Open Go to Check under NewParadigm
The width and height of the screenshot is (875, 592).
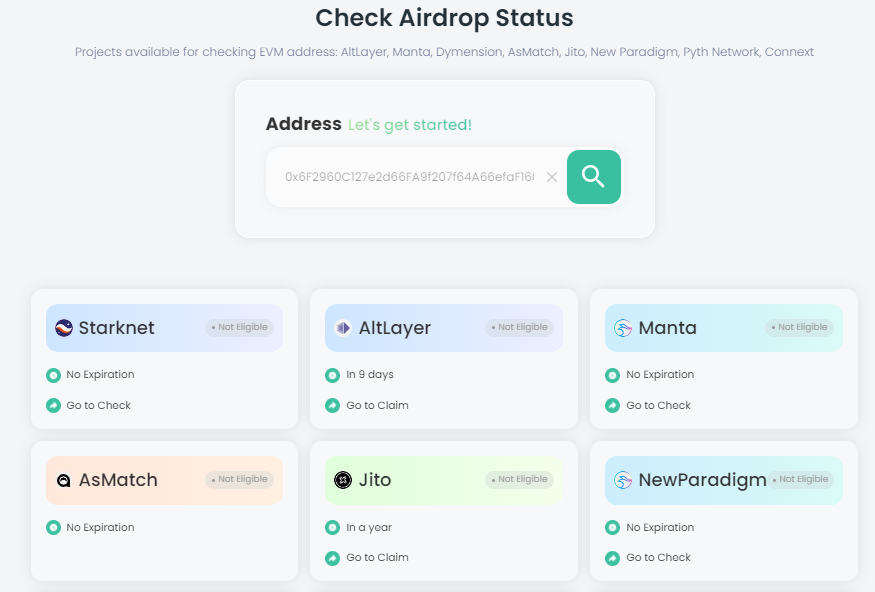[x=658, y=557]
